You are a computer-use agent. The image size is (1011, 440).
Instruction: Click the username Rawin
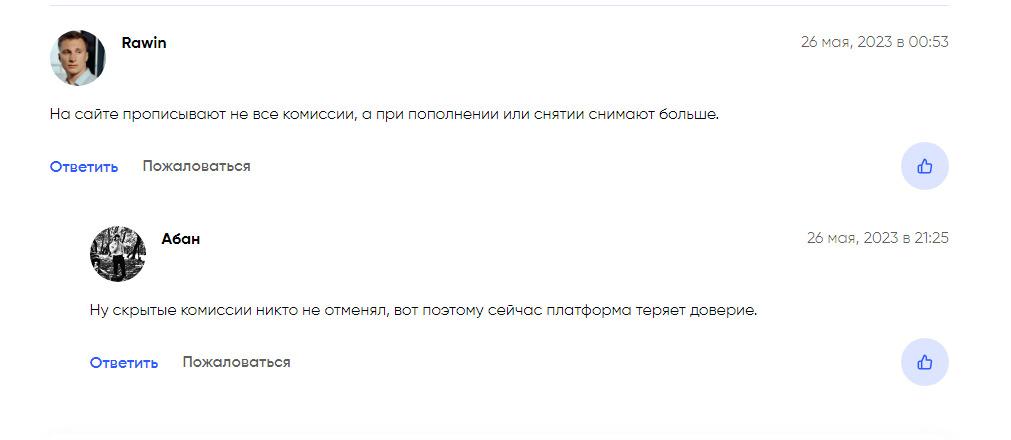(144, 43)
